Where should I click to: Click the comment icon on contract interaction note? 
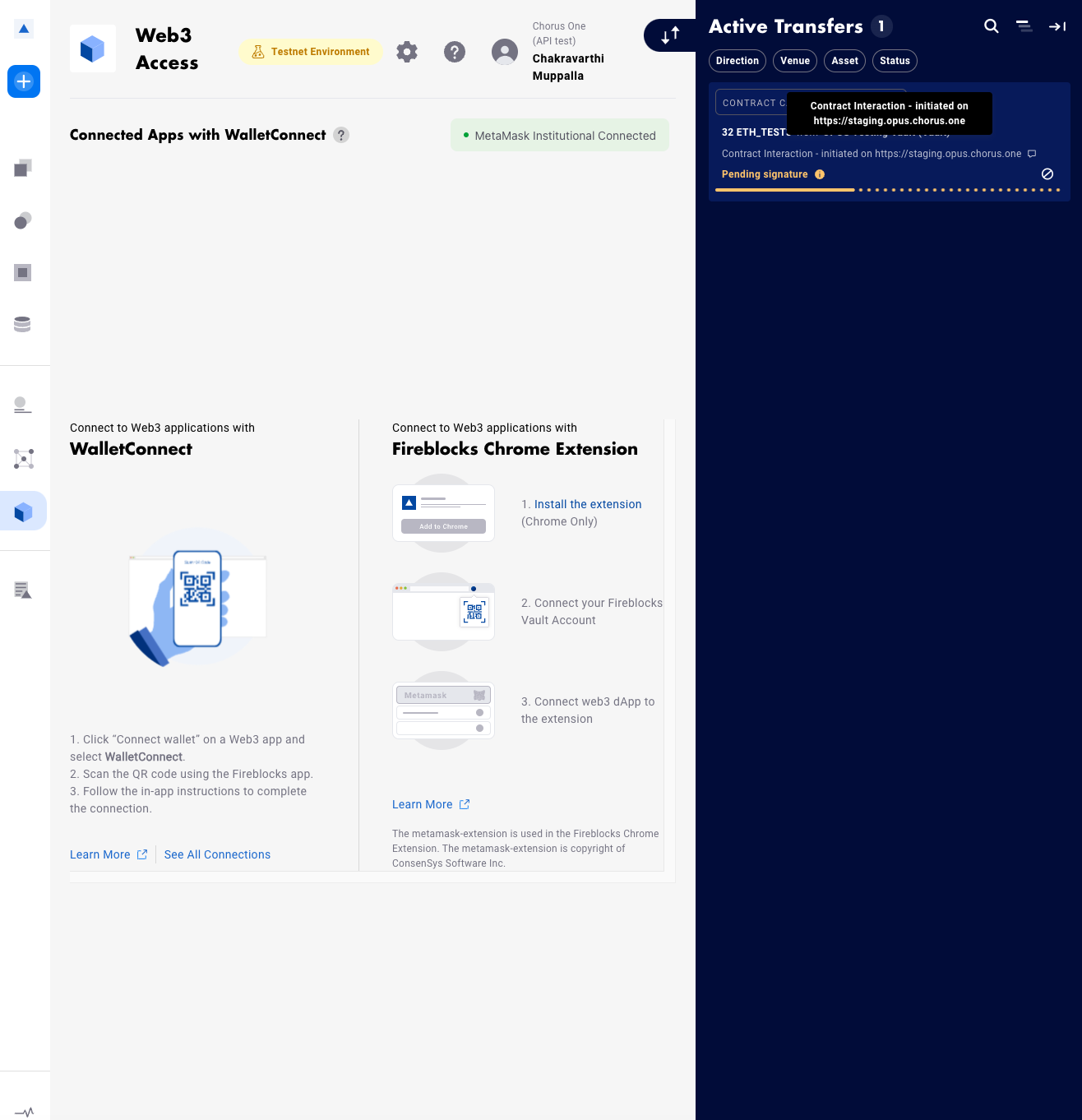[1032, 154]
